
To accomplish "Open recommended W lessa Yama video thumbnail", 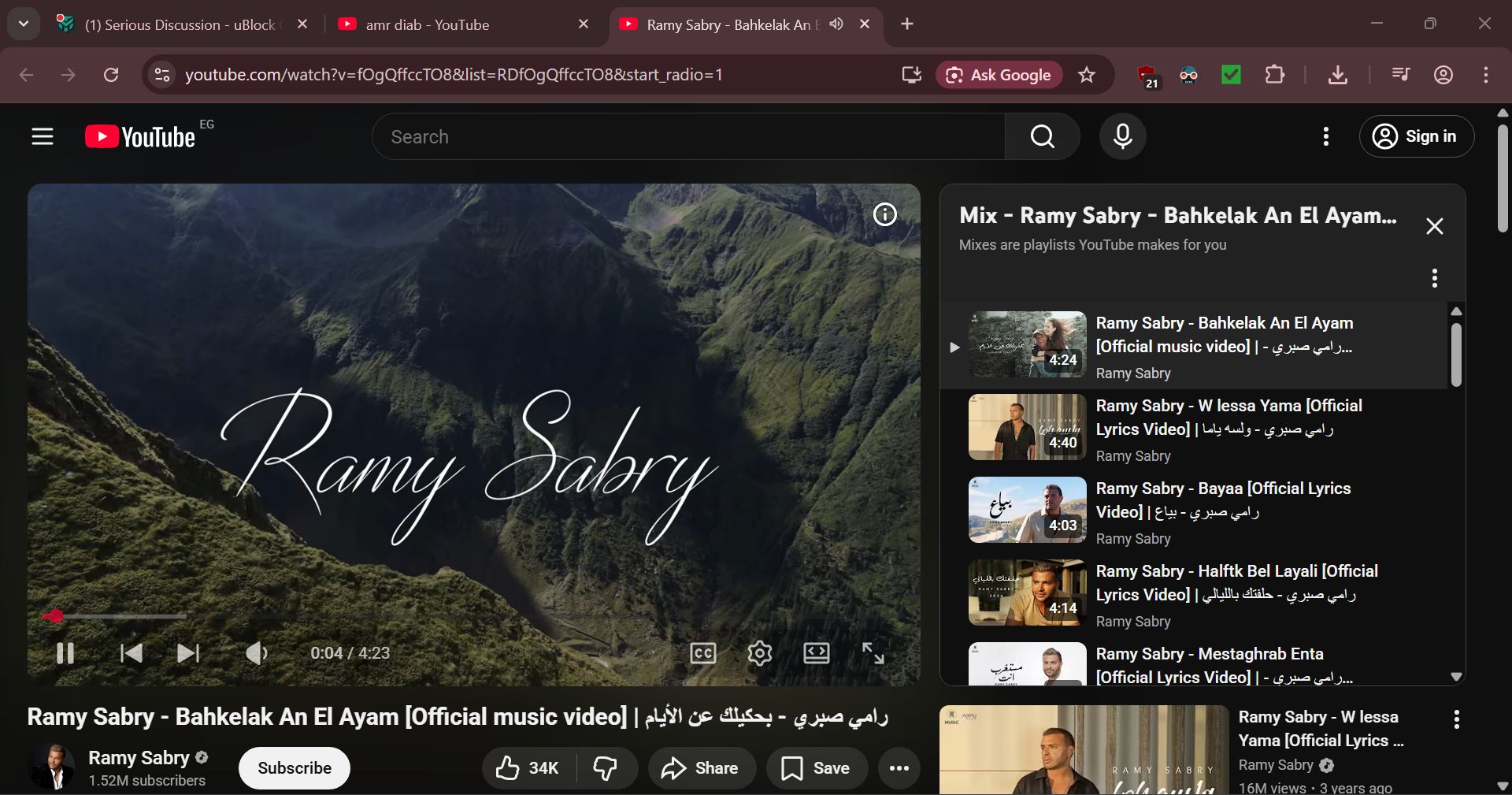I will pos(1084,750).
